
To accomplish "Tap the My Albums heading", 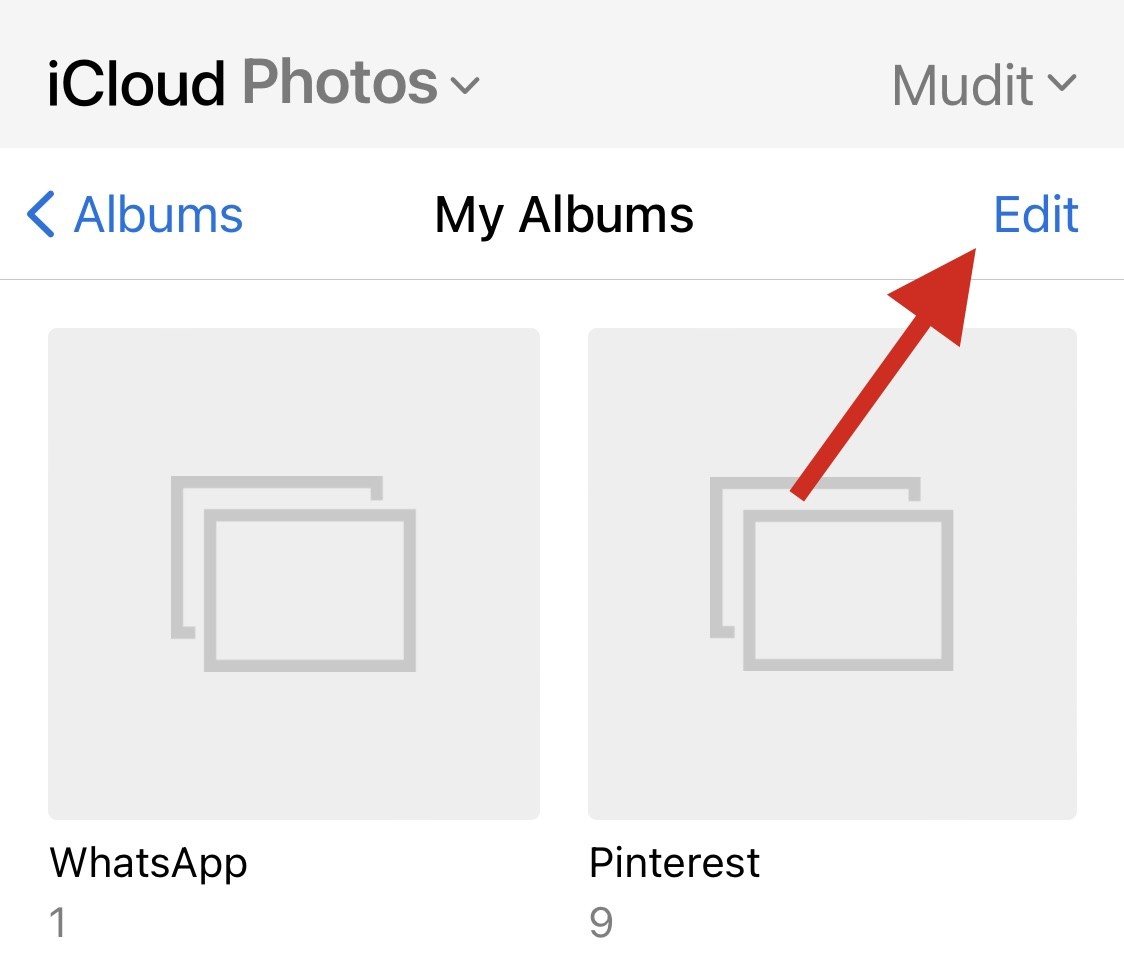I will (x=564, y=215).
